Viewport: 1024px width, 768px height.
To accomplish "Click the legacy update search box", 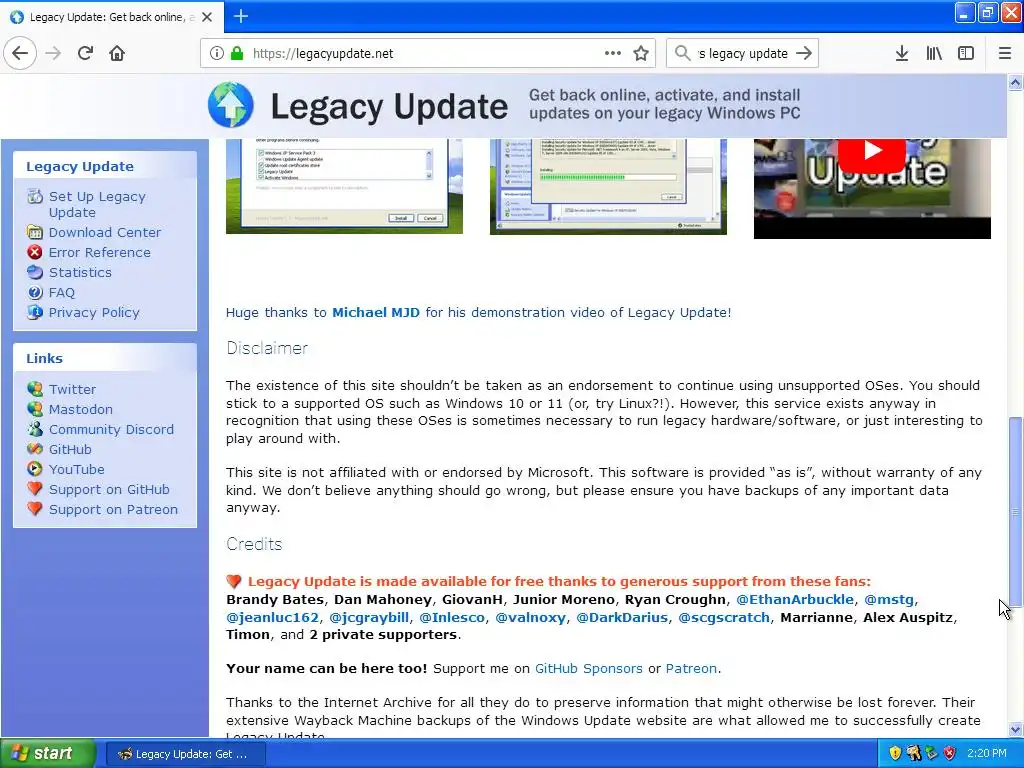I will click(743, 54).
